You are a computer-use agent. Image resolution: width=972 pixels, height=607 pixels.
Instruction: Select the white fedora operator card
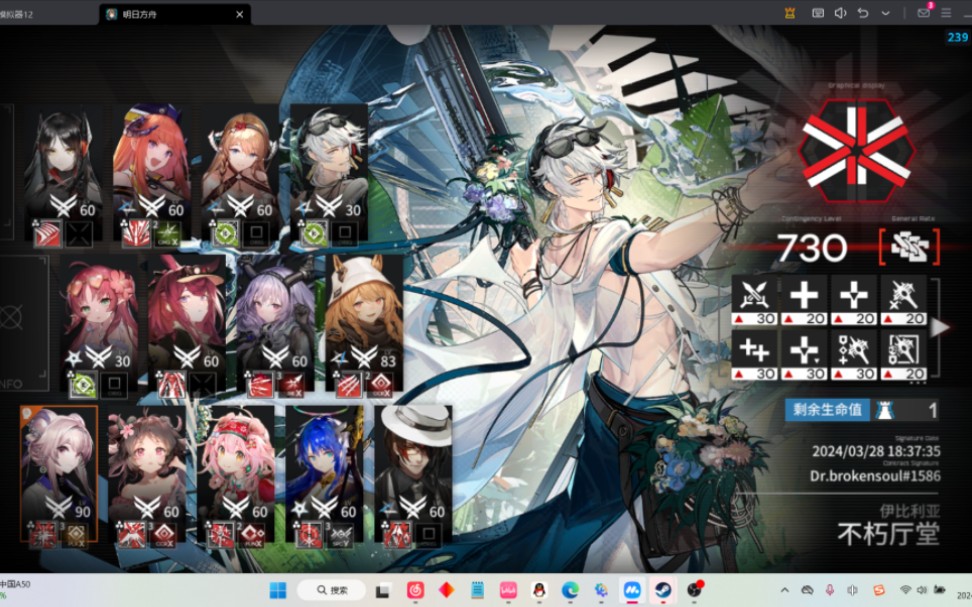[413, 476]
